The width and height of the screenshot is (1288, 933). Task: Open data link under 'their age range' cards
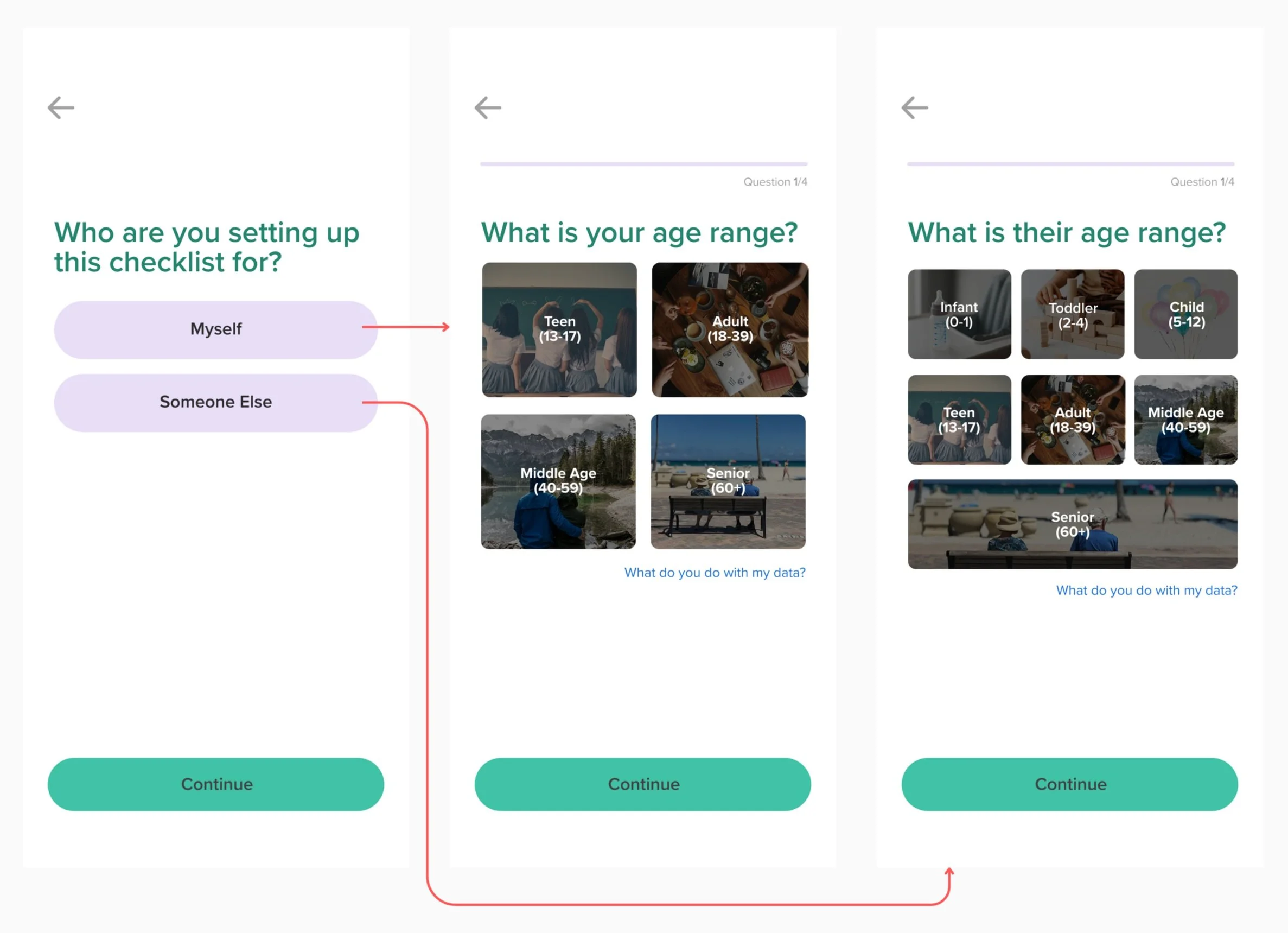coord(1146,591)
